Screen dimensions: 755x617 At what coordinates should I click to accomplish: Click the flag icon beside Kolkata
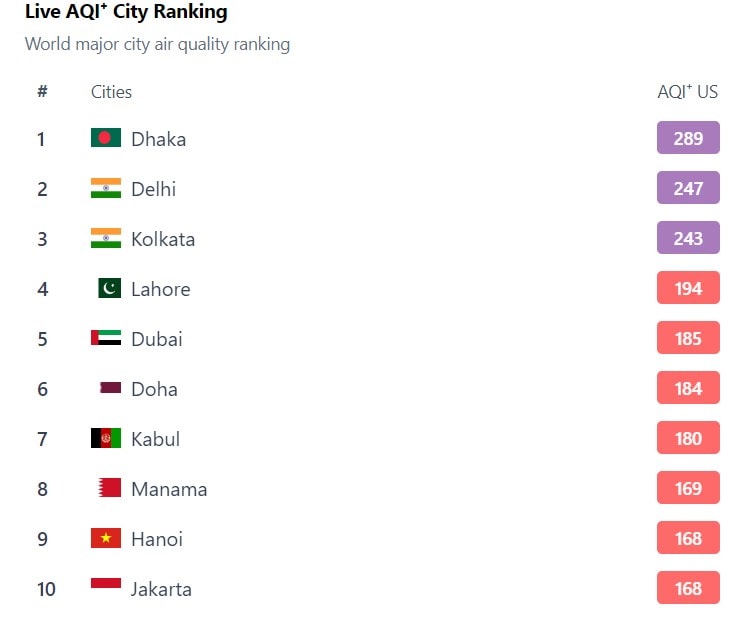105,238
